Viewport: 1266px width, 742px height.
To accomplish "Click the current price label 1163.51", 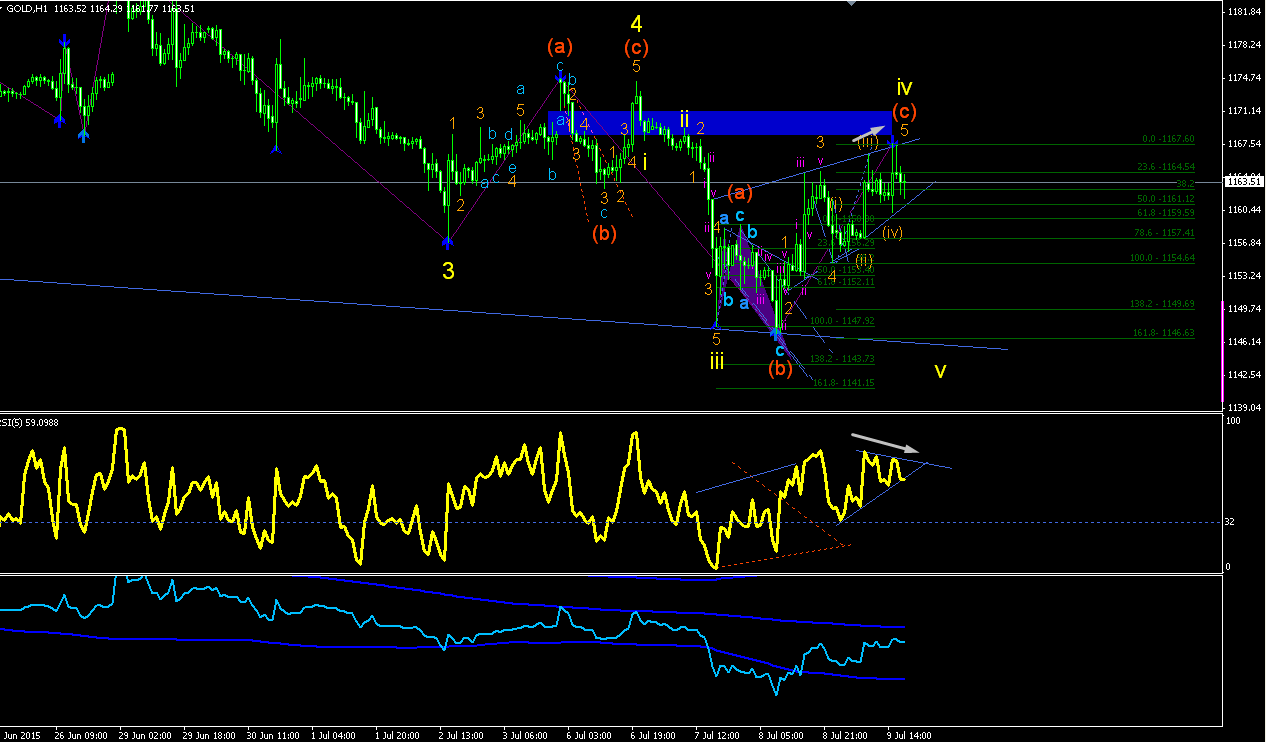I will point(1245,182).
